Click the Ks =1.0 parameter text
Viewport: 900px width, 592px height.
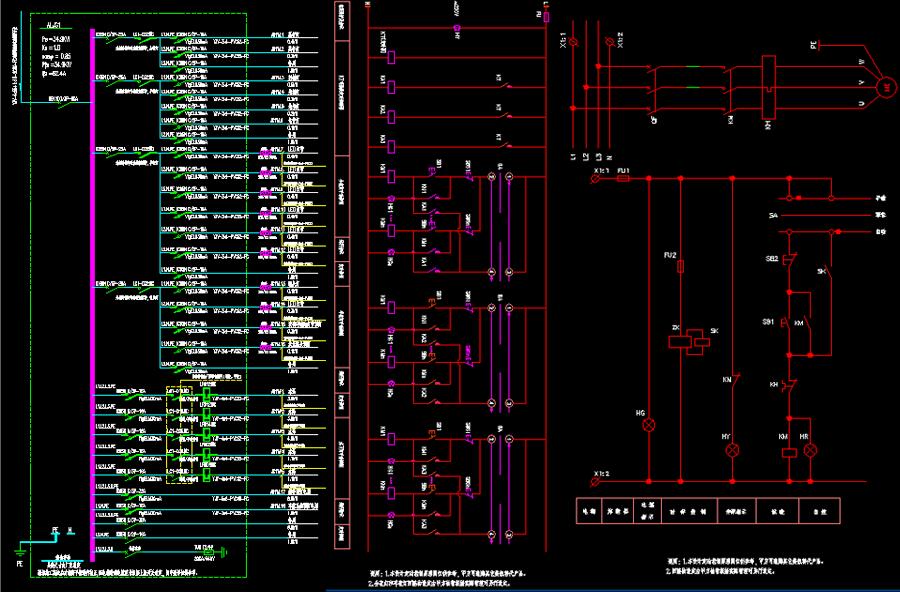(52, 48)
